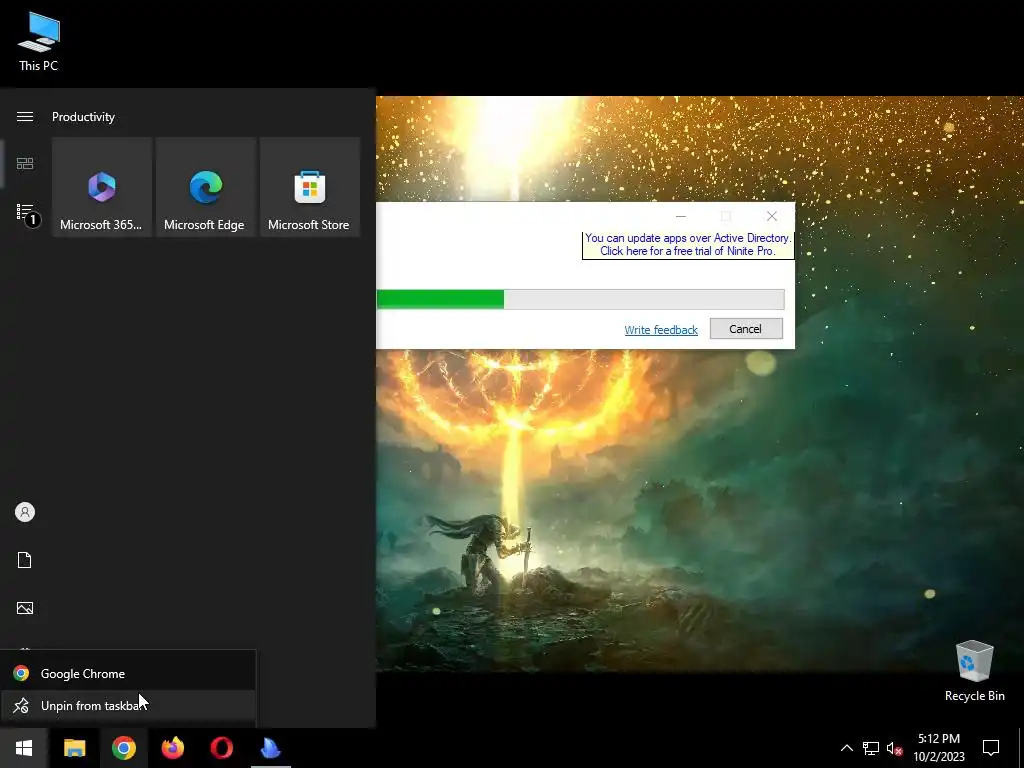This screenshot has width=1024, height=768.
Task: Click the Chrome taskbar icon
Action: [123, 748]
